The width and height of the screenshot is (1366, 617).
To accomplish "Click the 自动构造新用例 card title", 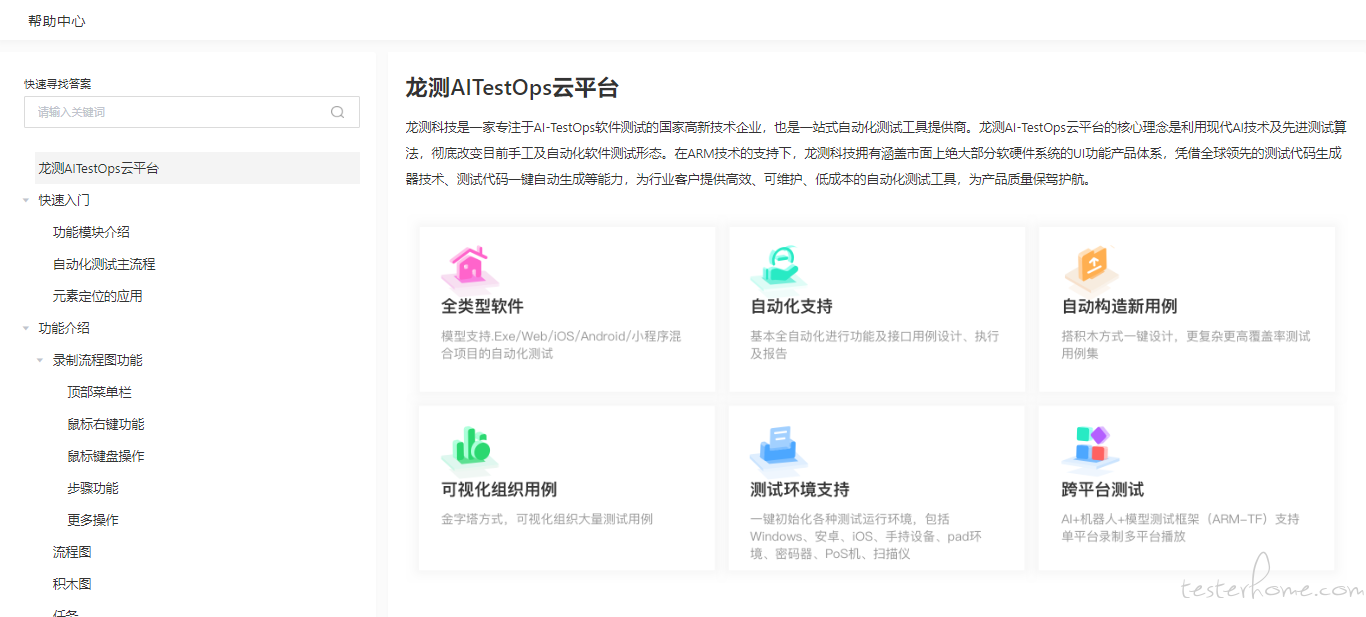I will pyautogui.click(x=1119, y=306).
